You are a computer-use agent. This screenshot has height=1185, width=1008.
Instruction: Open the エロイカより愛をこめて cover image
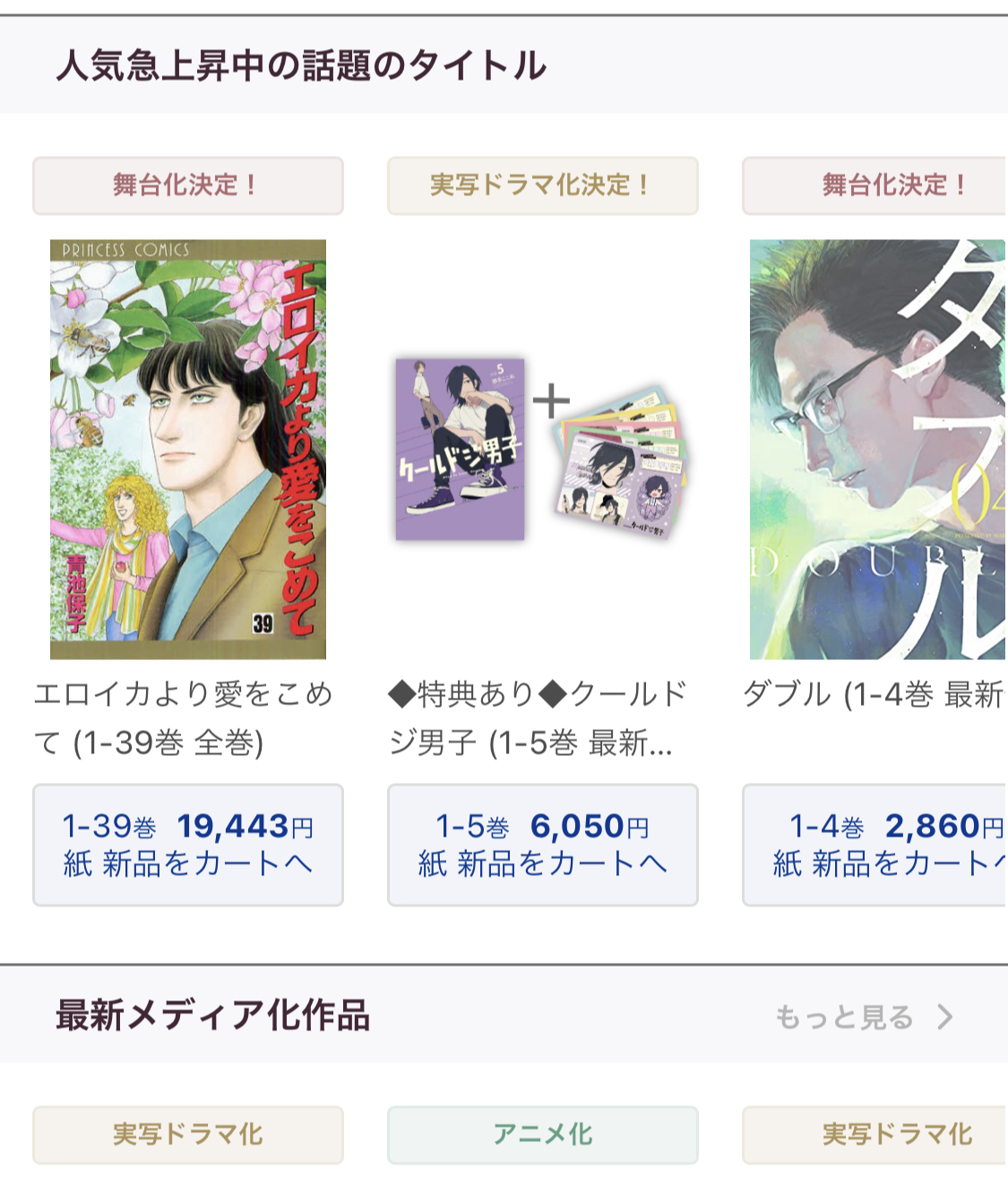point(188,450)
